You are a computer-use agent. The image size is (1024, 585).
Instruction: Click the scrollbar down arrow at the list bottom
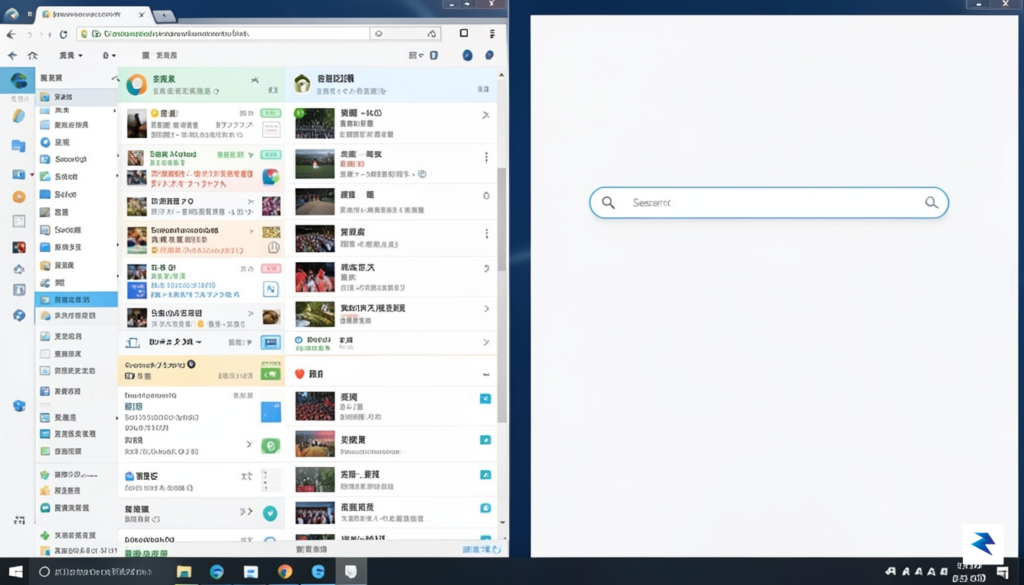[502, 522]
